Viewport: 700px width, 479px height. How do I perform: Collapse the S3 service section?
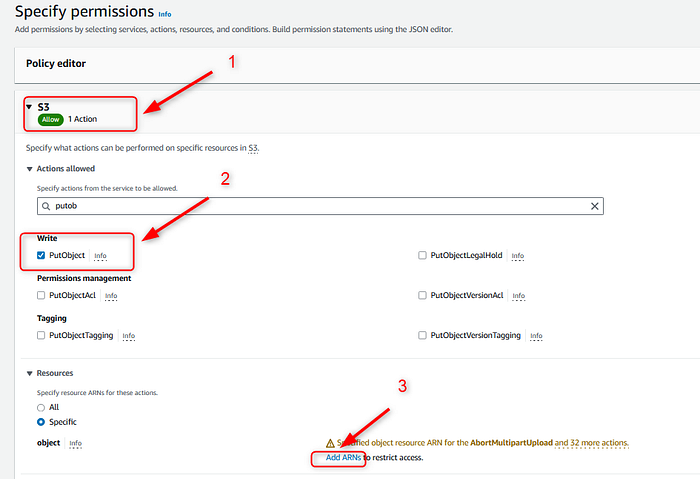[29, 107]
